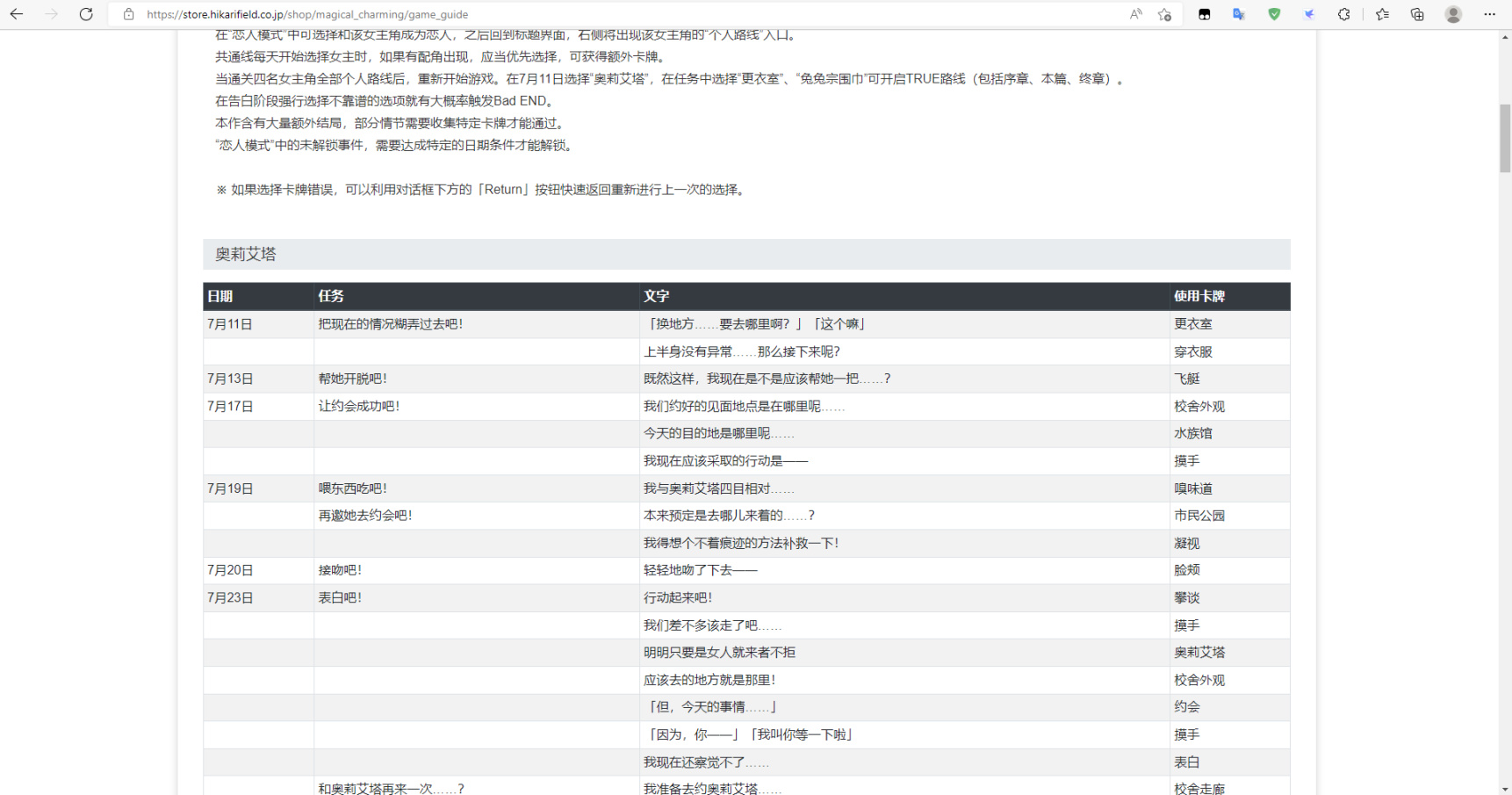Go back to the previous page
Viewport: 1512px width, 795px height.
pyautogui.click(x=17, y=14)
